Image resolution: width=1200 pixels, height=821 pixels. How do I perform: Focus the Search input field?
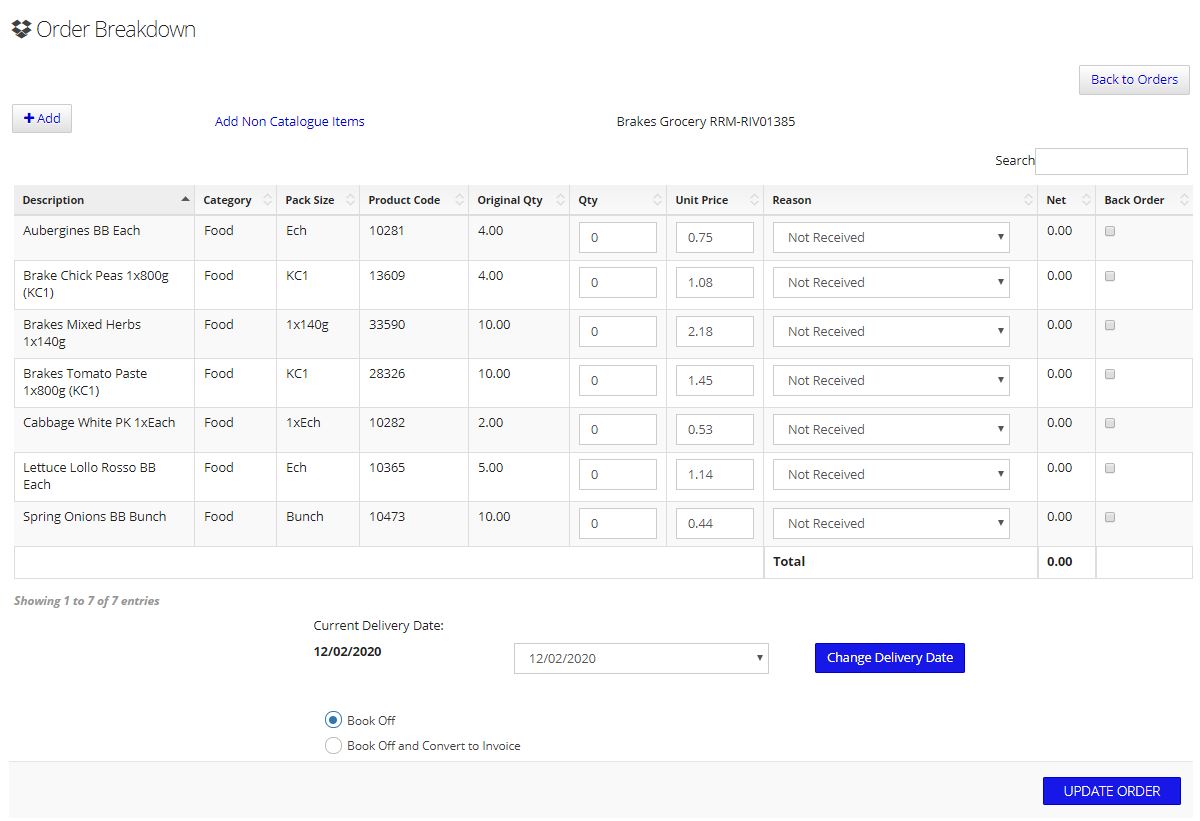click(x=1112, y=161)
